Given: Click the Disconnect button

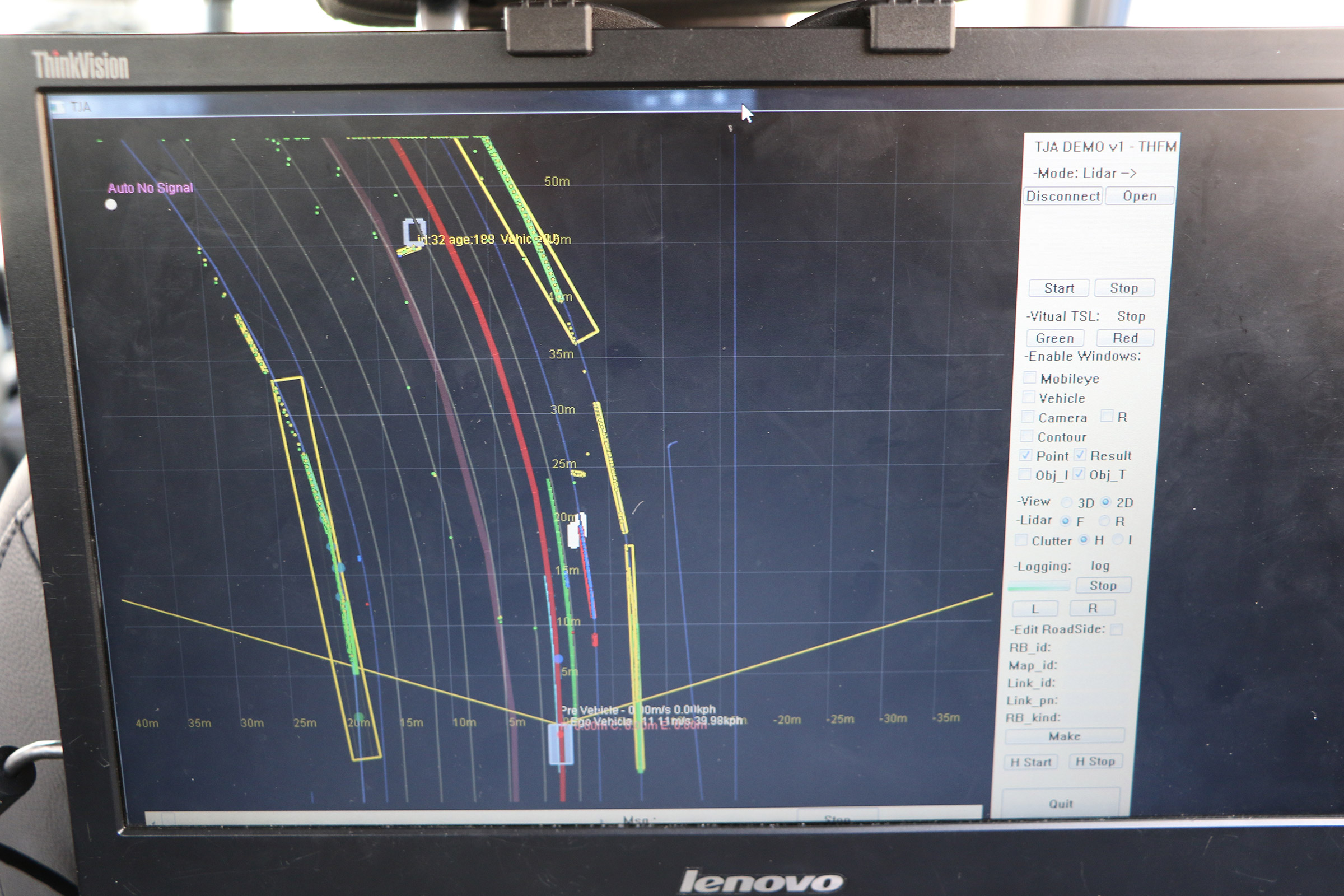Looking at the screenshot, I should point(1063,196).
